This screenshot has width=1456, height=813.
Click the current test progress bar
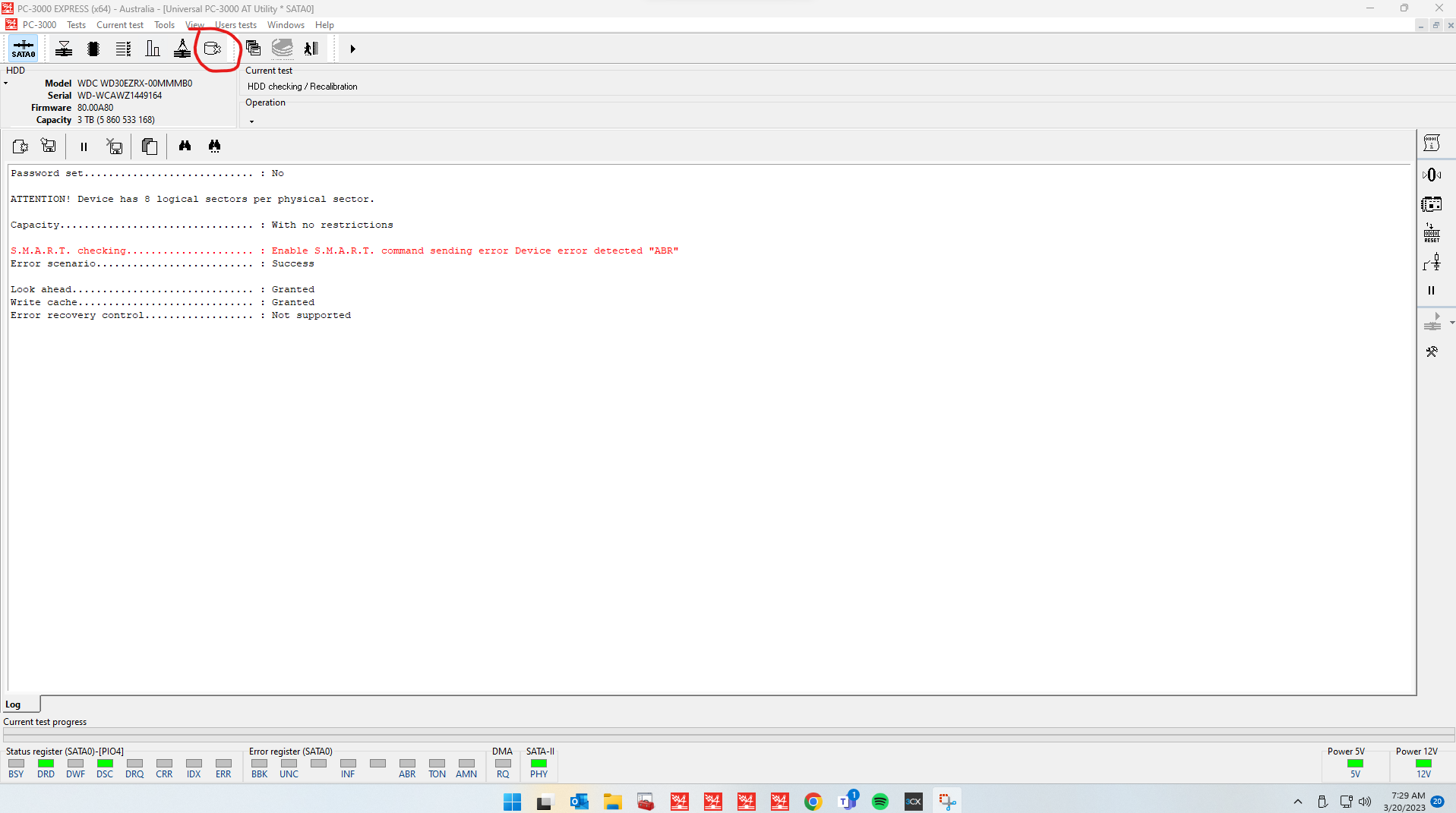[x=728, y=735]
